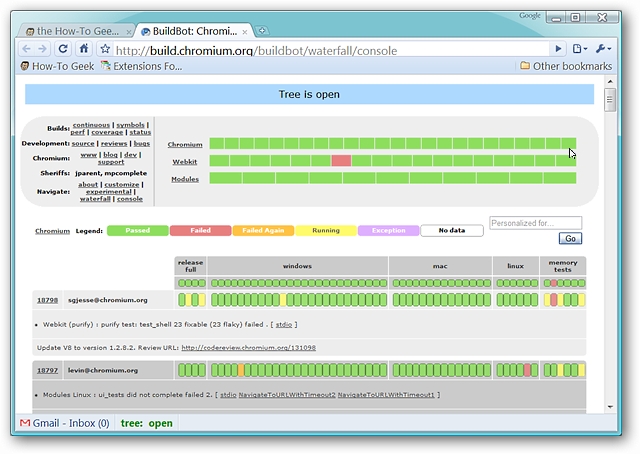Open stdio link for Webkit purify
The image size is (640, 454).
(284, 325)
